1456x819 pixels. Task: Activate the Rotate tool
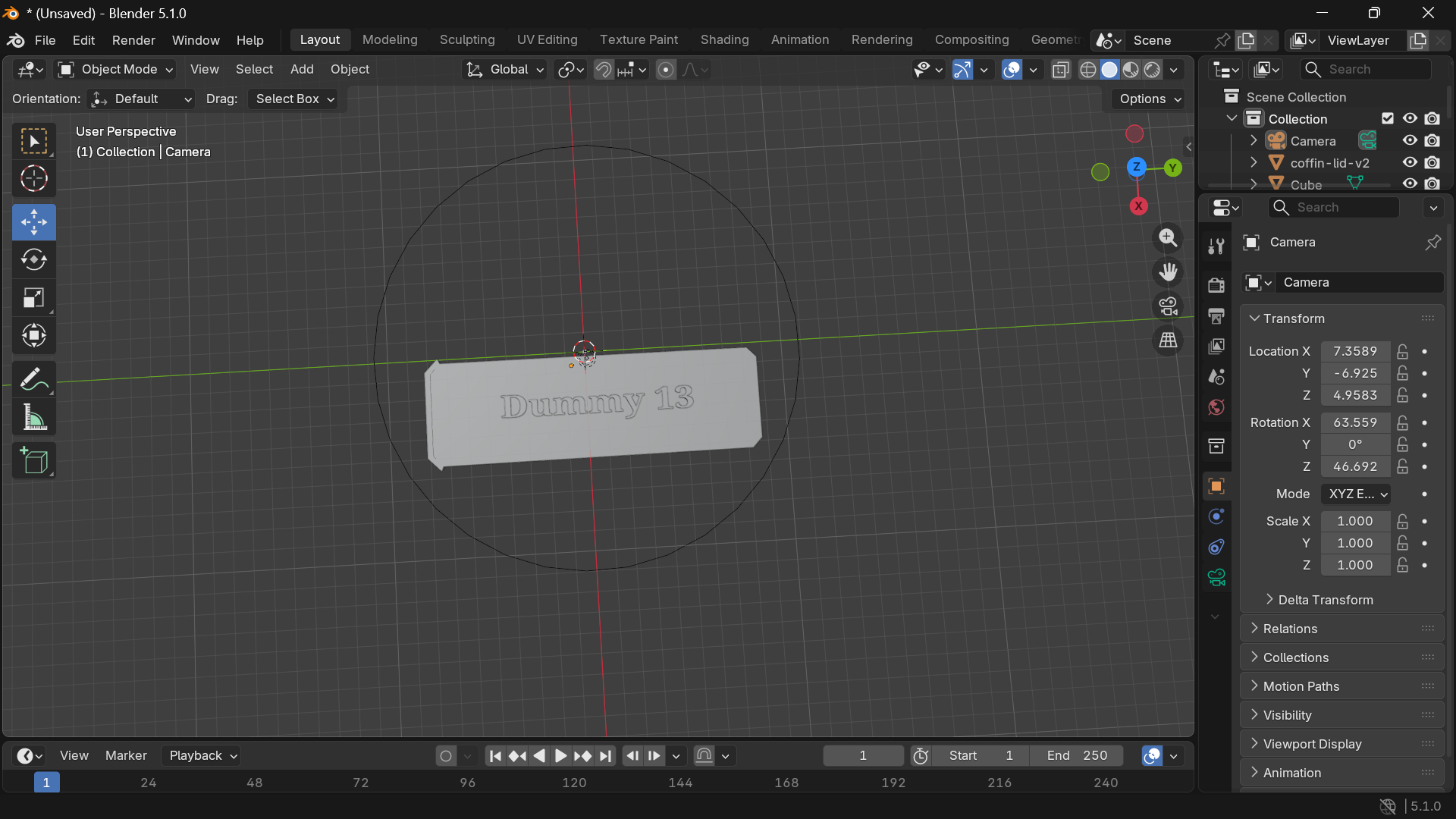pos(34,259)
